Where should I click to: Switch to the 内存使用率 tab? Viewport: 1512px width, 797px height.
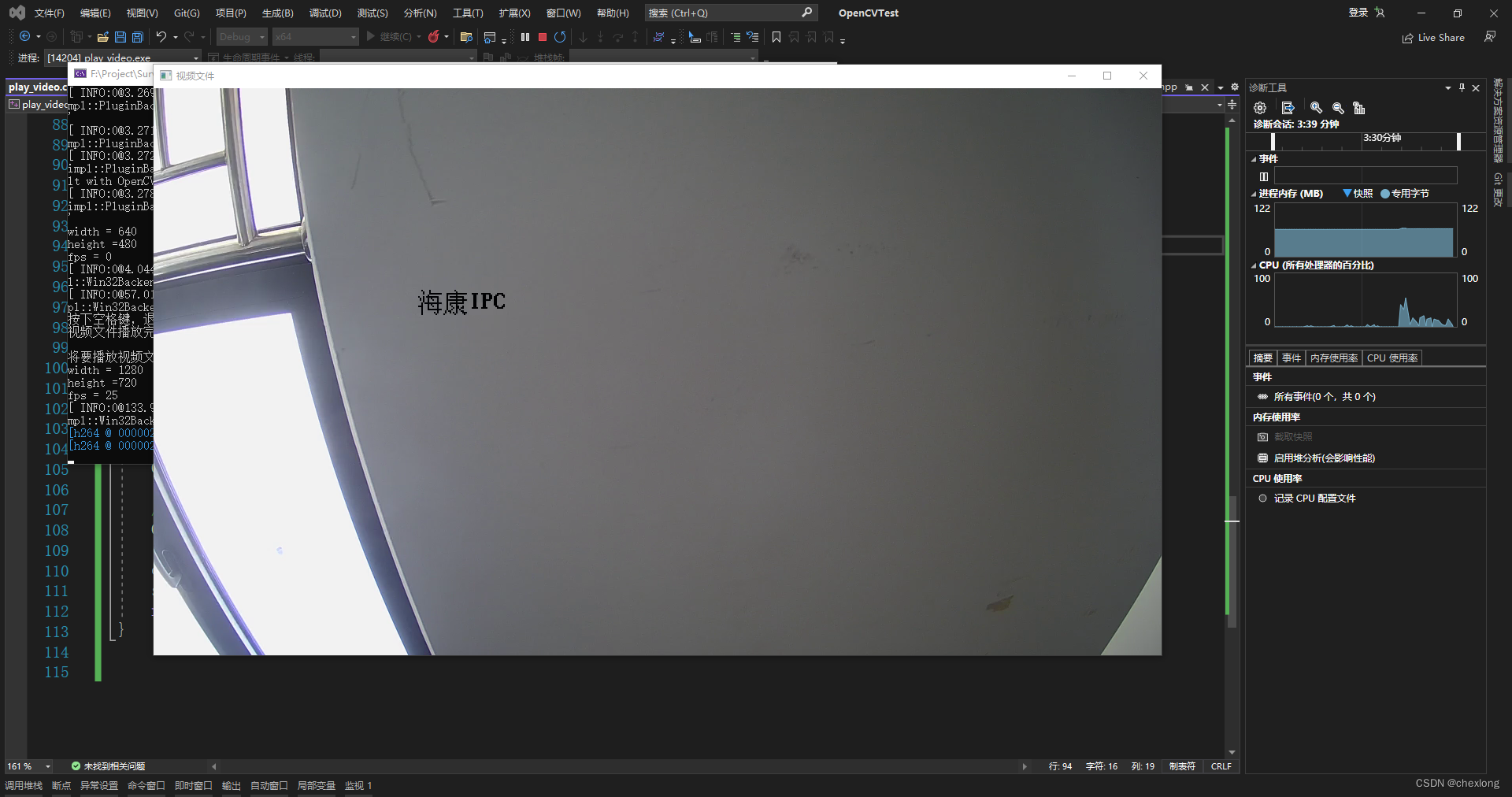pos(1334,358)
